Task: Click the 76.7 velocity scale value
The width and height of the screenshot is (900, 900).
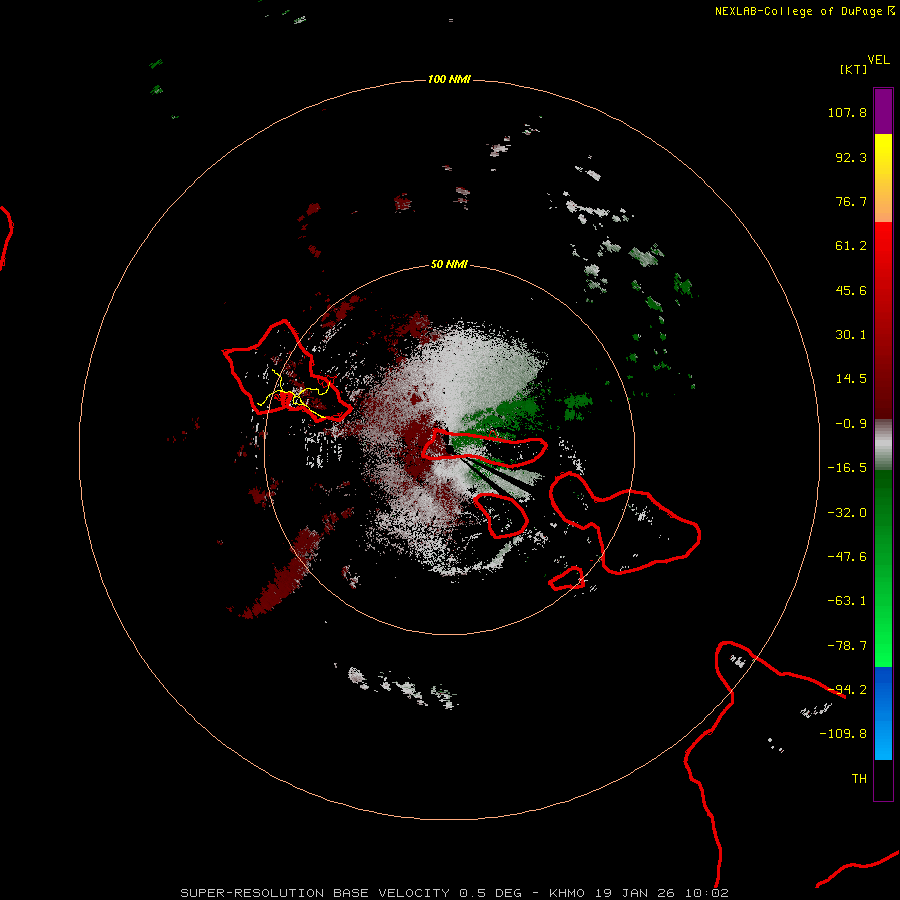Action: tap(851, 201)
